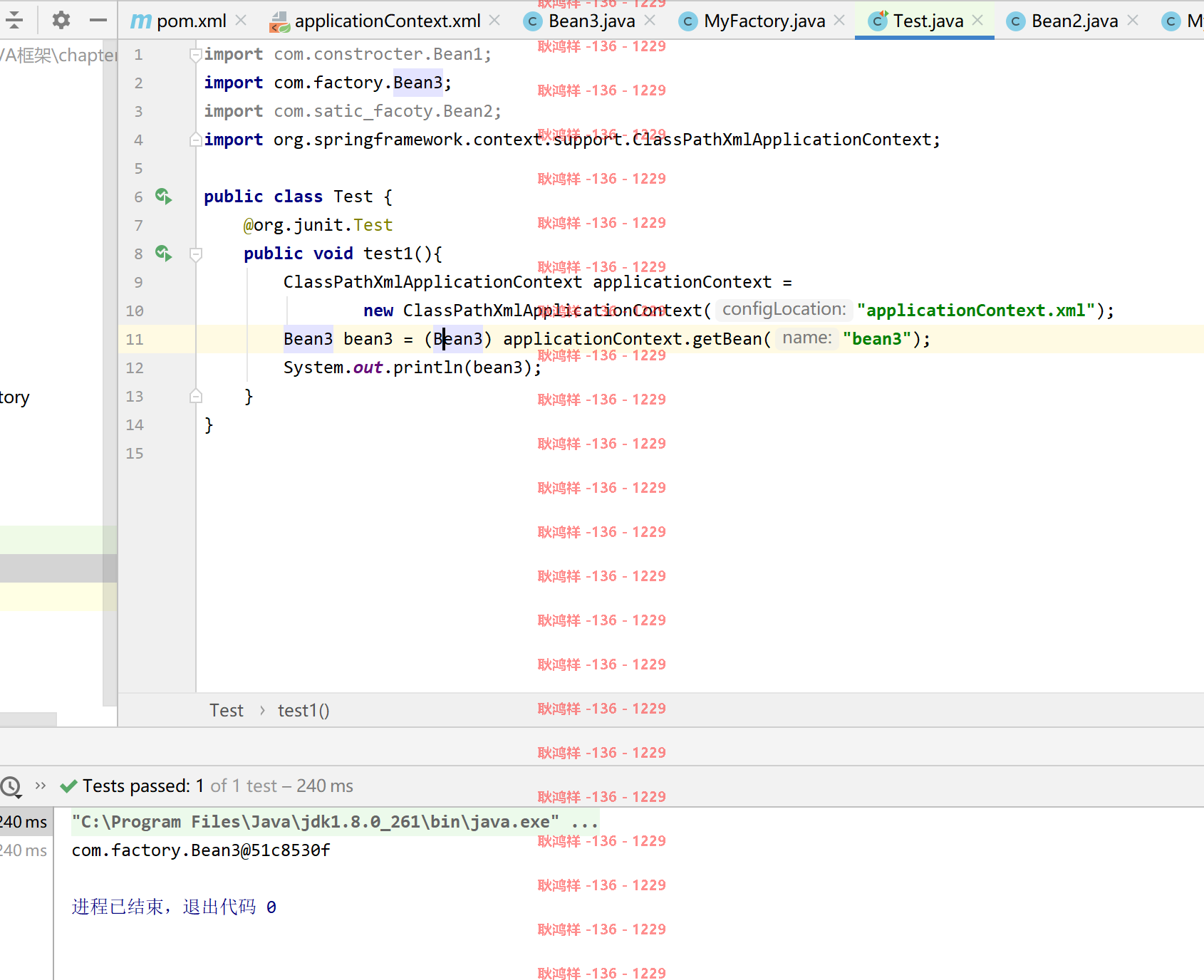Click the test history clock icon in run panel

[x=11, y=786]
